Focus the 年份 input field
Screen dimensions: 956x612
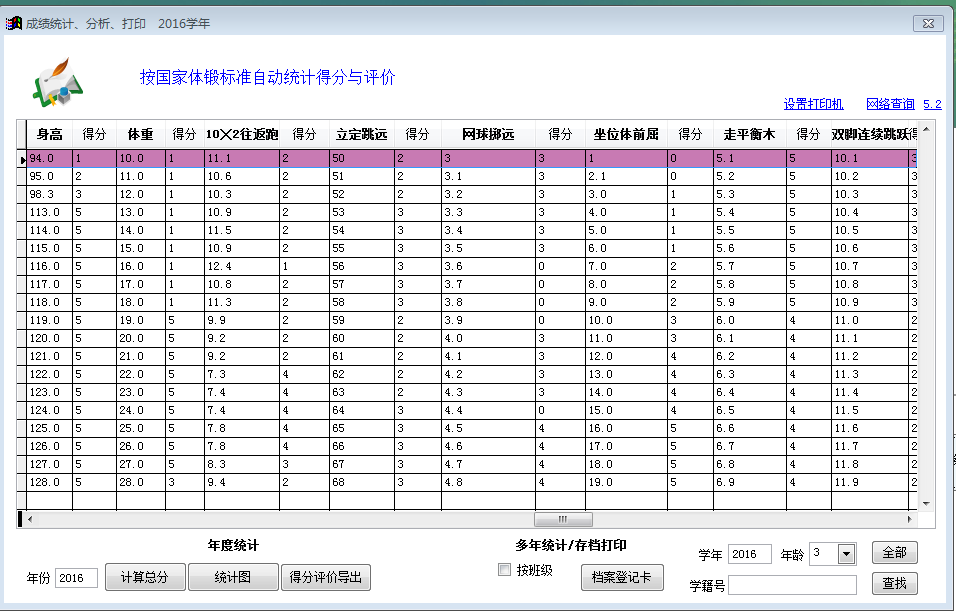coord(76,578)
